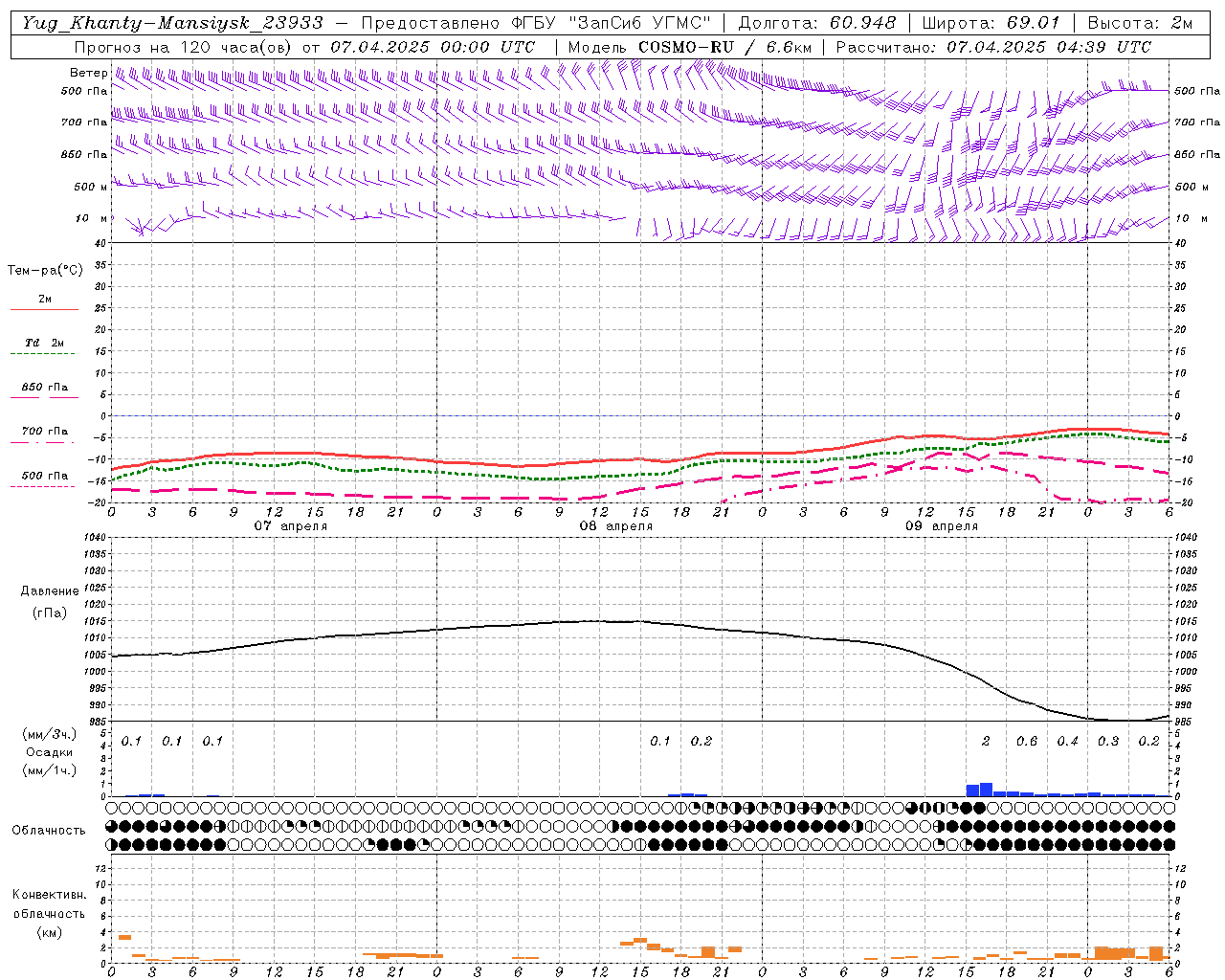The height and width of the screenshot is (980, 1225).
Task: Click the Конвективн. label
Action: pos(49,895)
